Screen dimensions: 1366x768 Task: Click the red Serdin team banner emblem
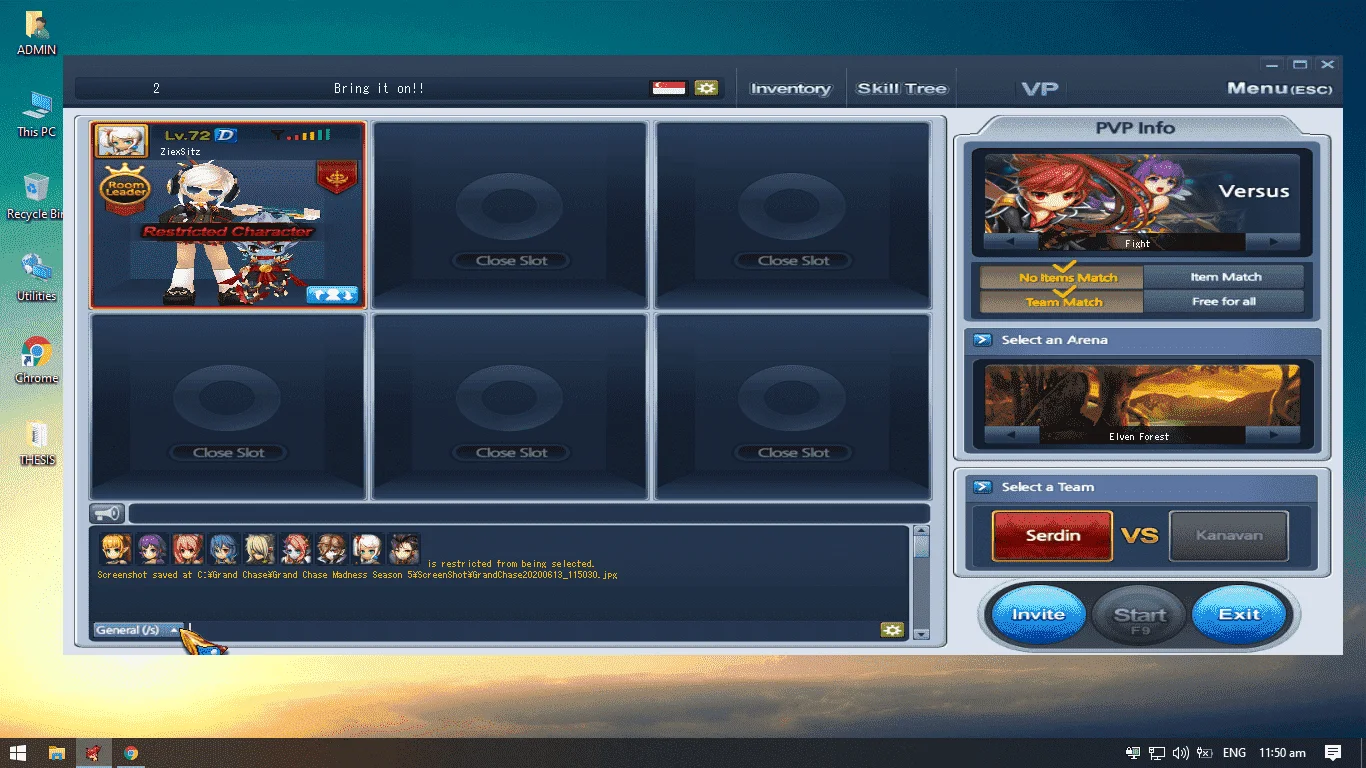tap(337, 178)
